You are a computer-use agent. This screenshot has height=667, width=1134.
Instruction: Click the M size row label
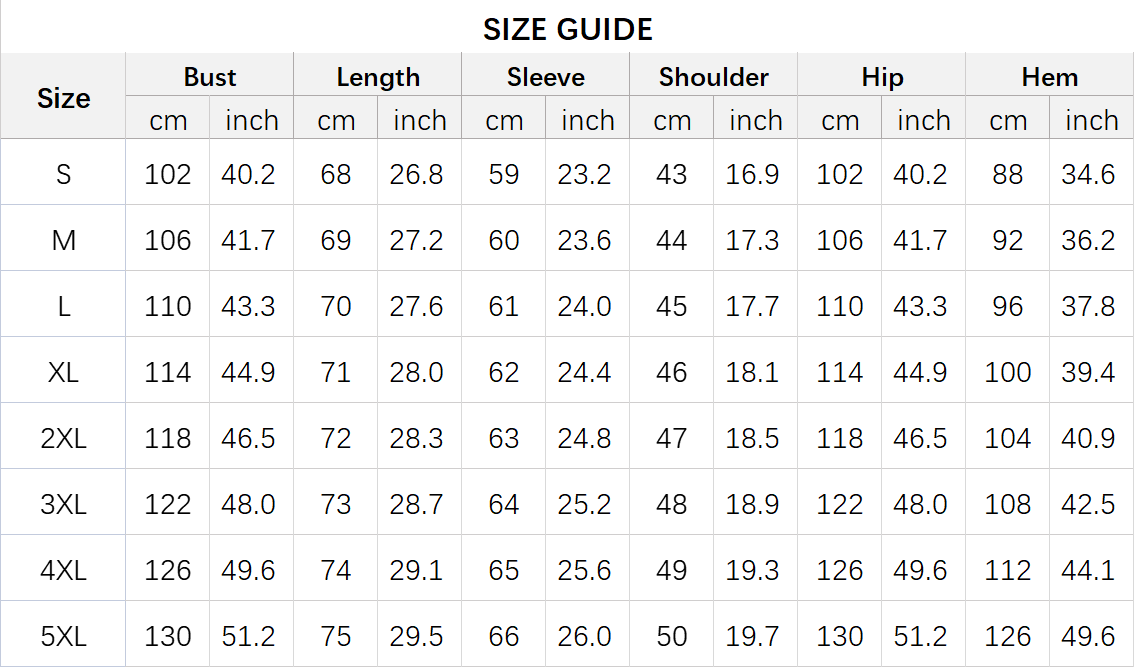(64, 240)
